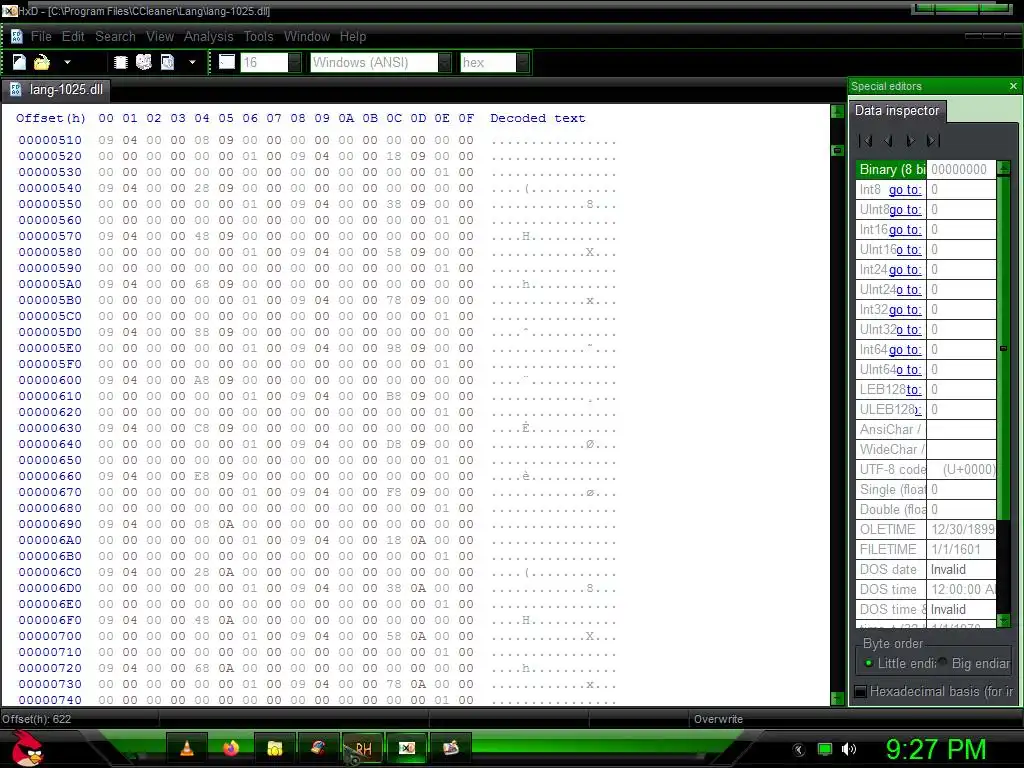
Task: Open the bytes per row dropdown arrow
Action: coord(295,62)
